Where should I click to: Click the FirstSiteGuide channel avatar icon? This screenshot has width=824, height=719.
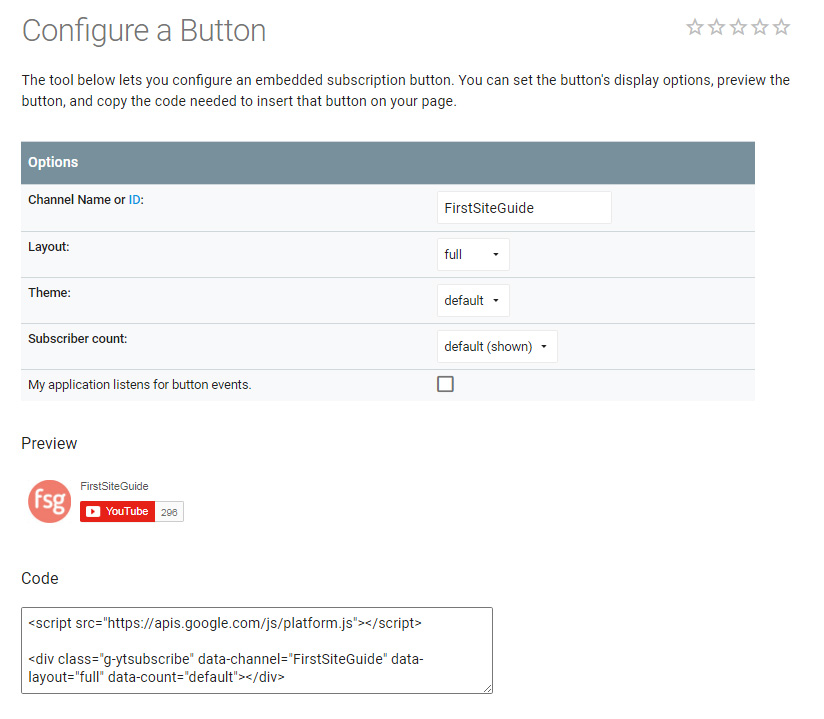(49, 501)
